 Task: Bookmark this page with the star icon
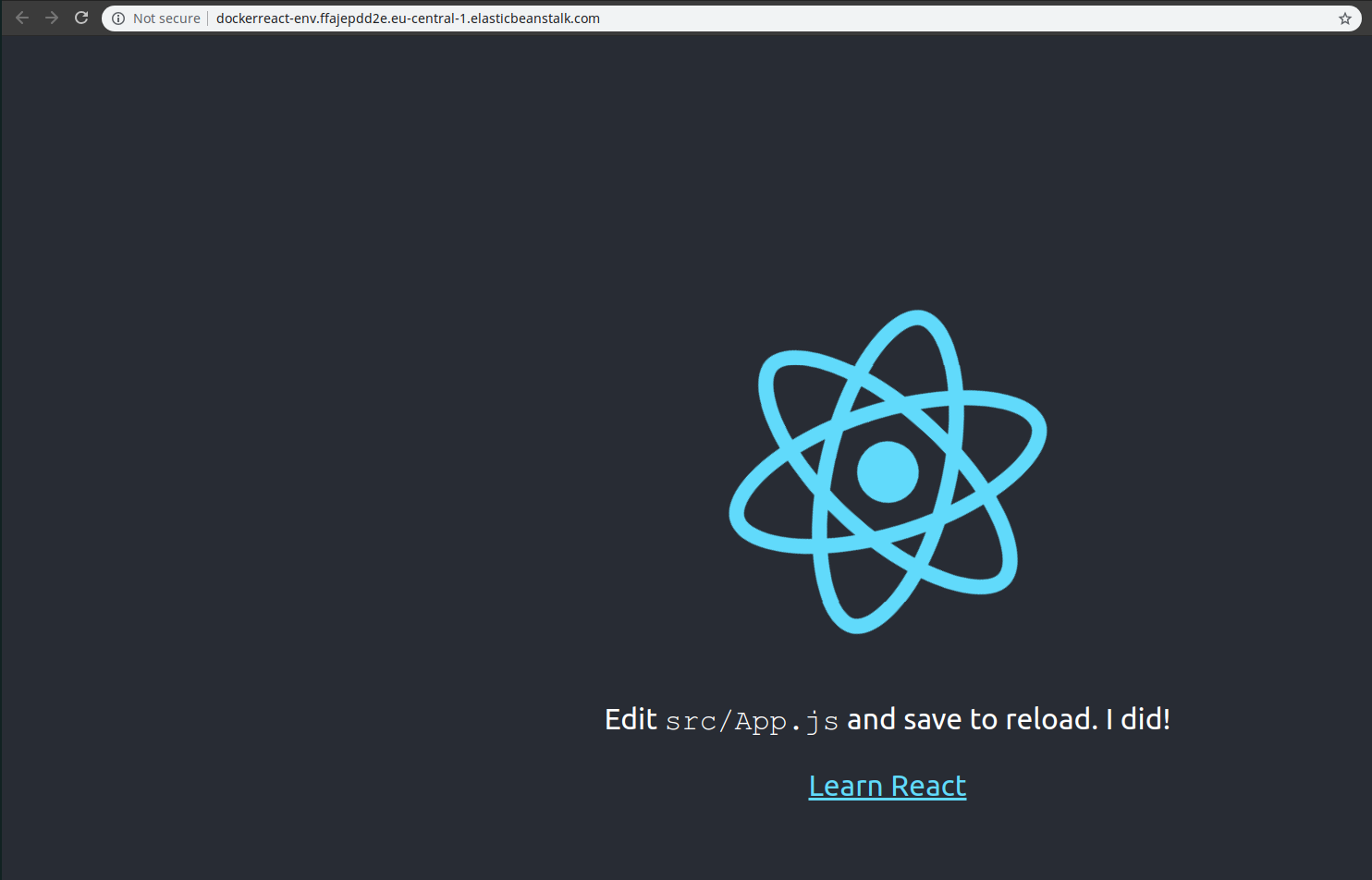[1345, 18]
